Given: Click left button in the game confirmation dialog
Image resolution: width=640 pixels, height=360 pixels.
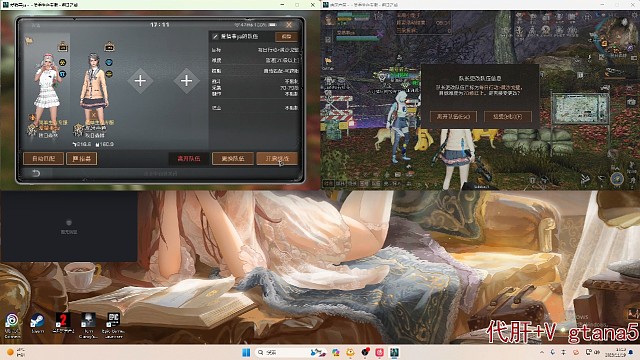Looking at the screenshot, I should pyautogui.click(x=453, y=116).
